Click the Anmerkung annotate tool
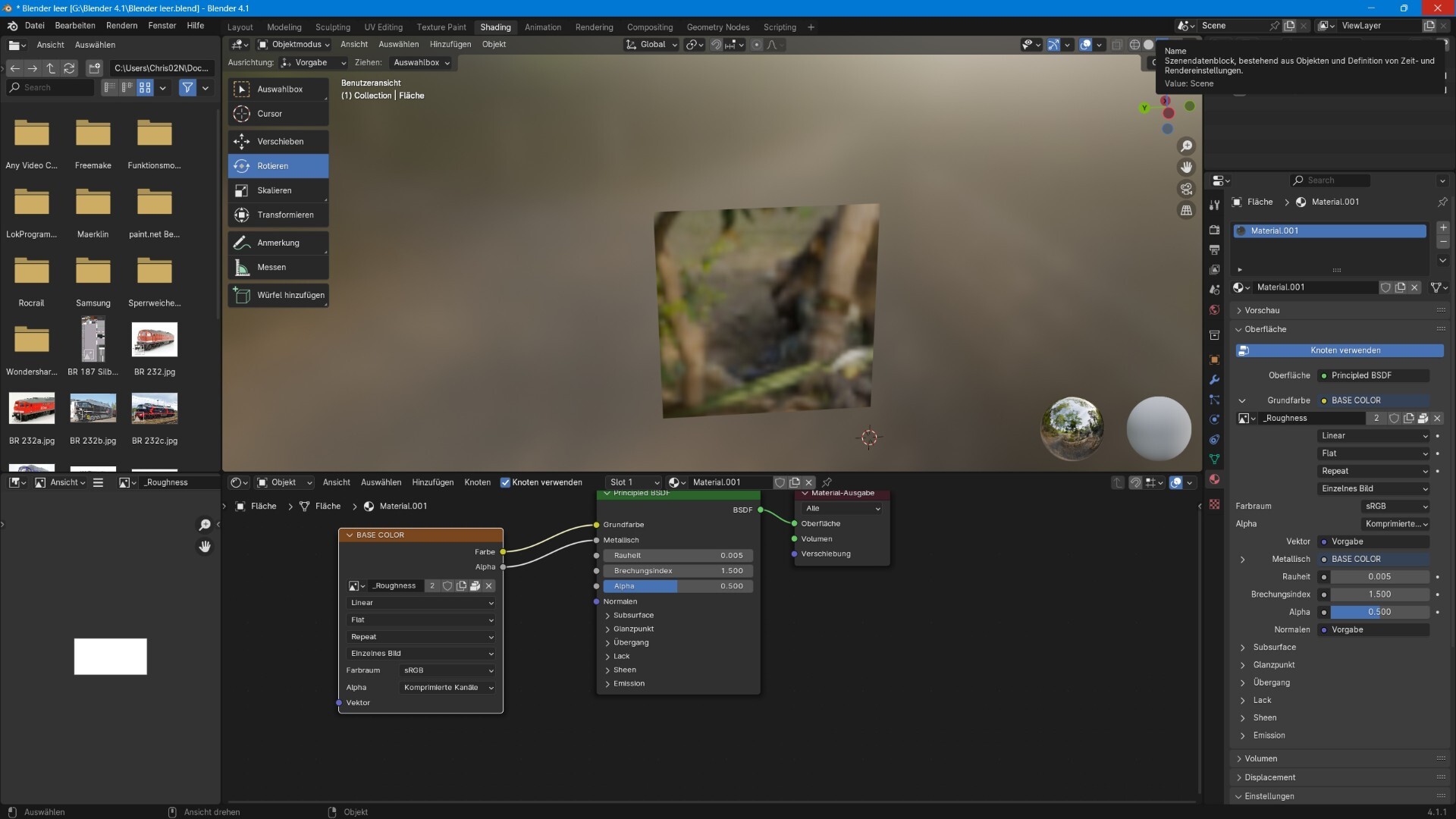Screen dimensions: 1456x819 point(278,243)
